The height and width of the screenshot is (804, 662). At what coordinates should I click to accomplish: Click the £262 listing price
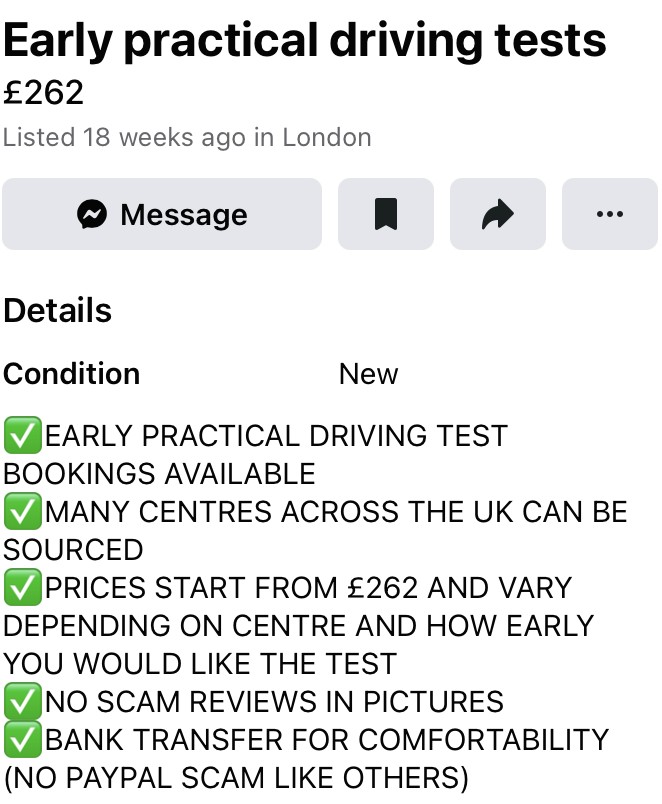[x=44, y=93]
